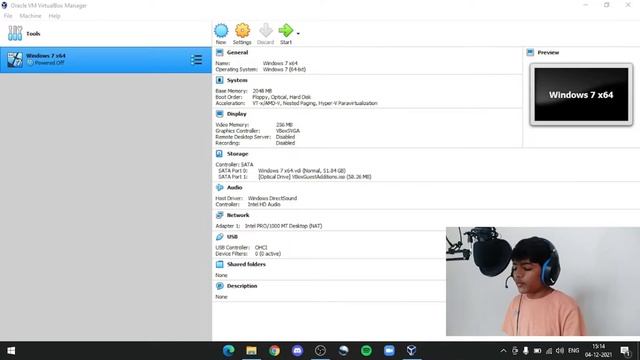Open the General section header link

click(x=238, y=53)
